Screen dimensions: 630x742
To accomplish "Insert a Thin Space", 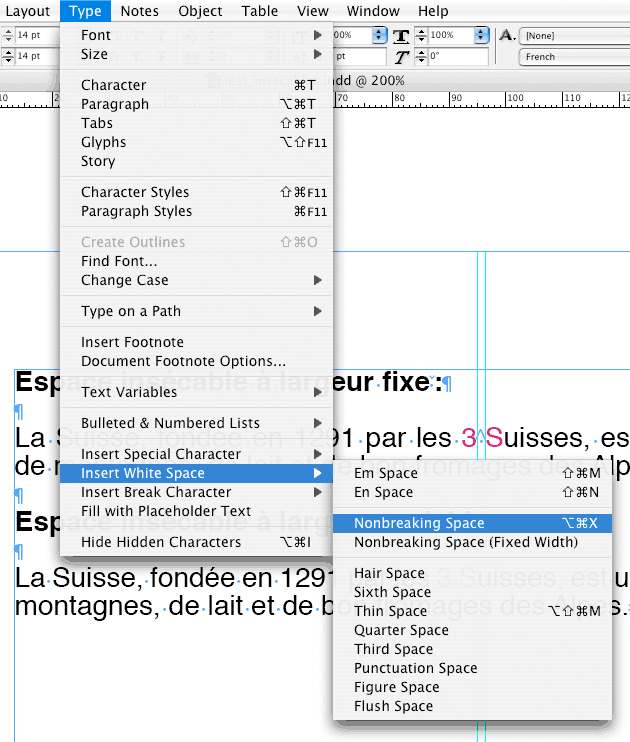I will point(472,611).
